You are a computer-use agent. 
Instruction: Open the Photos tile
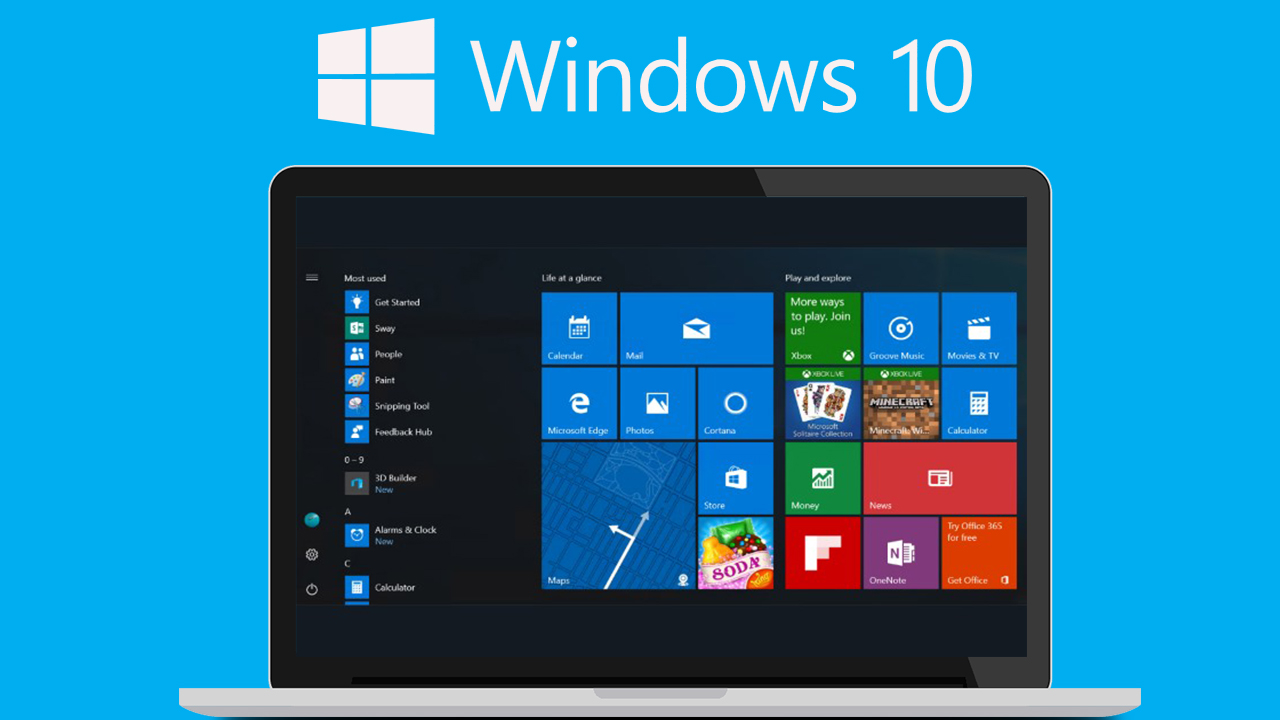[657, 403]
